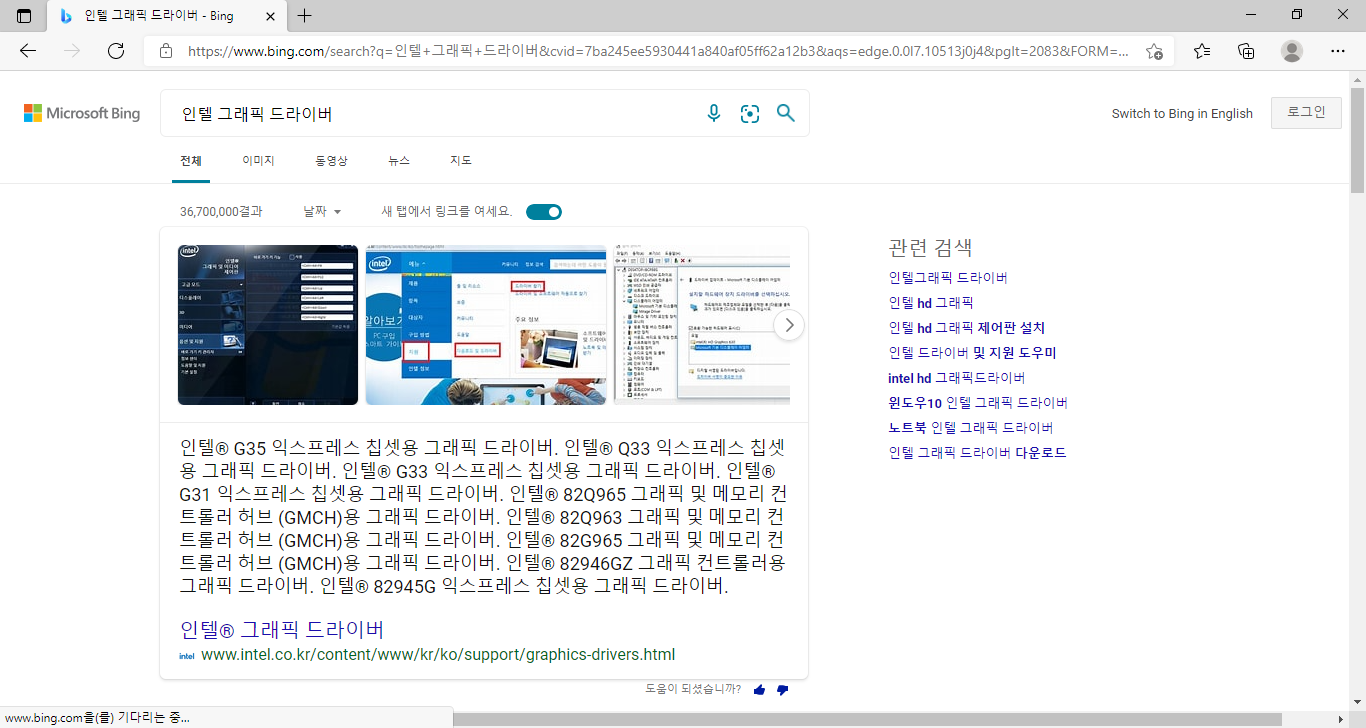
Task: Click the 36,700,000결과 count text
Action: coord(221,212)
